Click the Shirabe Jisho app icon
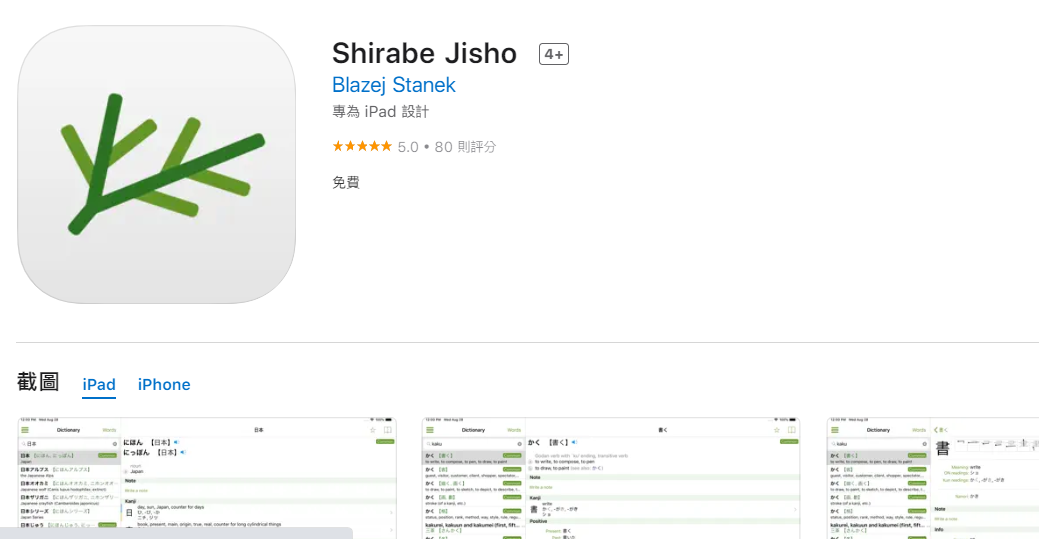This screenshot has height=539, width=1039. [156, 164]
